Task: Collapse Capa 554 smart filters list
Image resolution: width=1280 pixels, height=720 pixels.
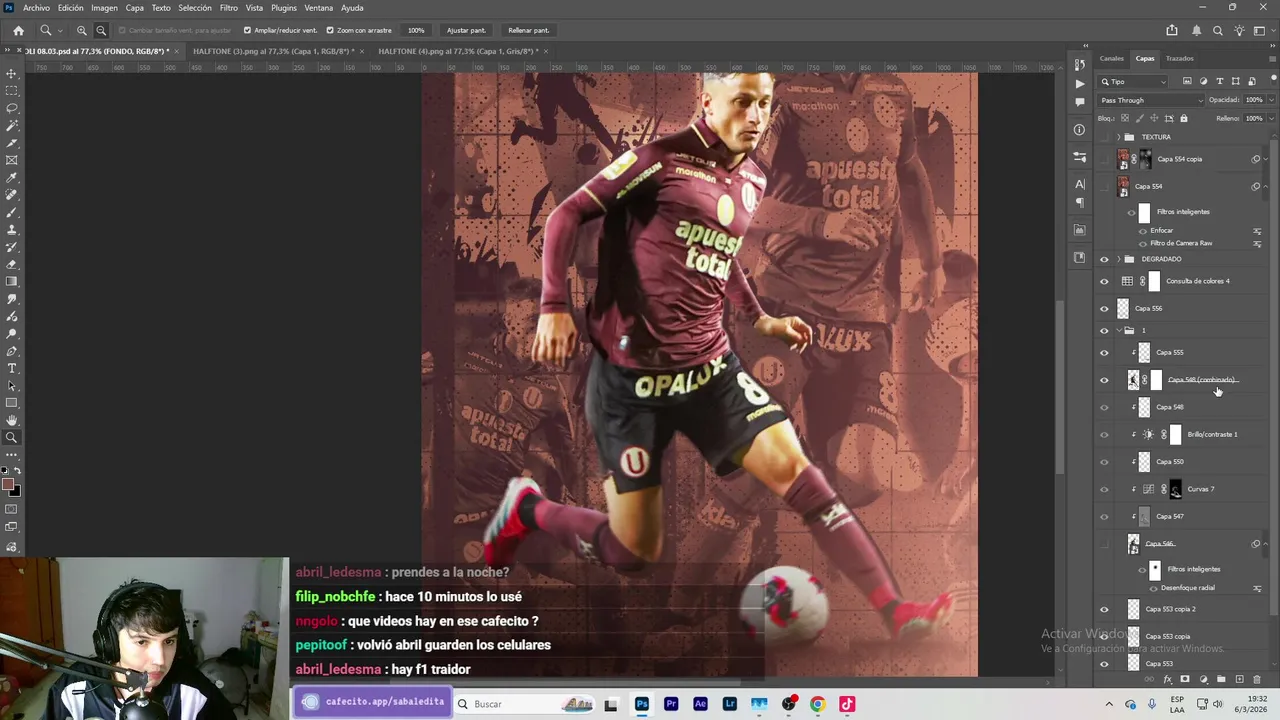Action: [1266, 186]
